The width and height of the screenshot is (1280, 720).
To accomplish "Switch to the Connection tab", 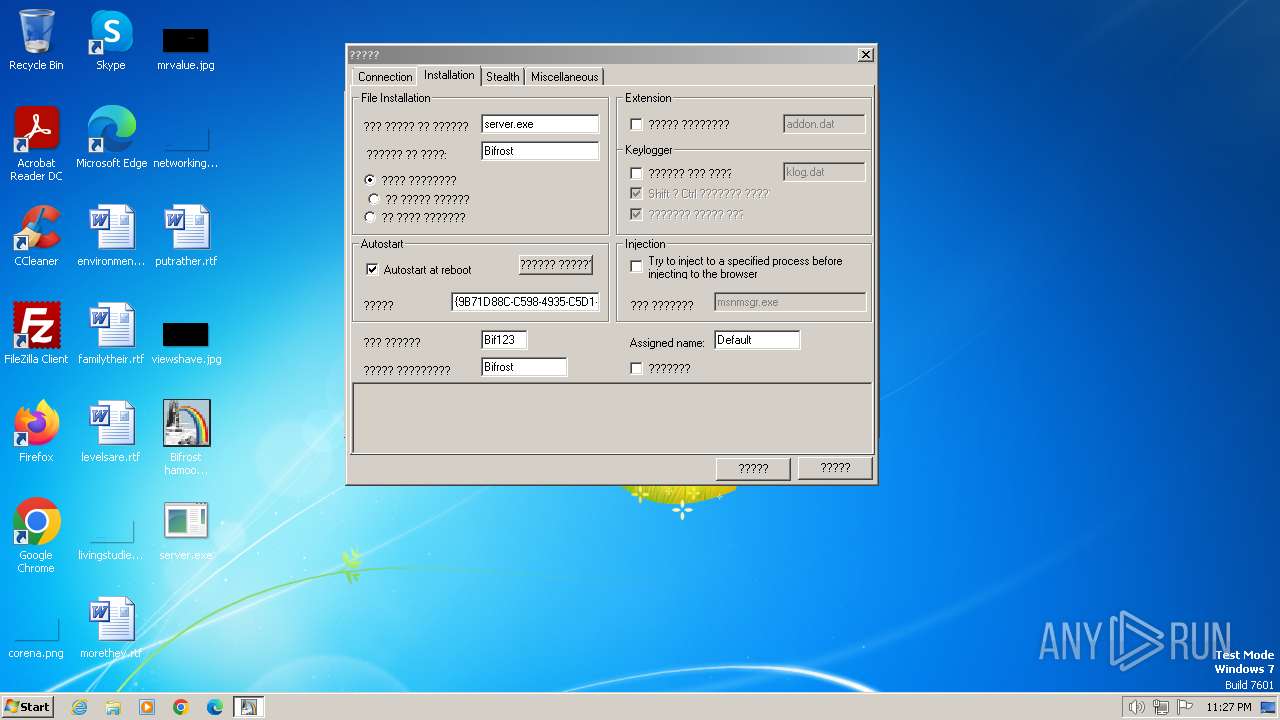I will pyautogui.click(x=385, y=77).
